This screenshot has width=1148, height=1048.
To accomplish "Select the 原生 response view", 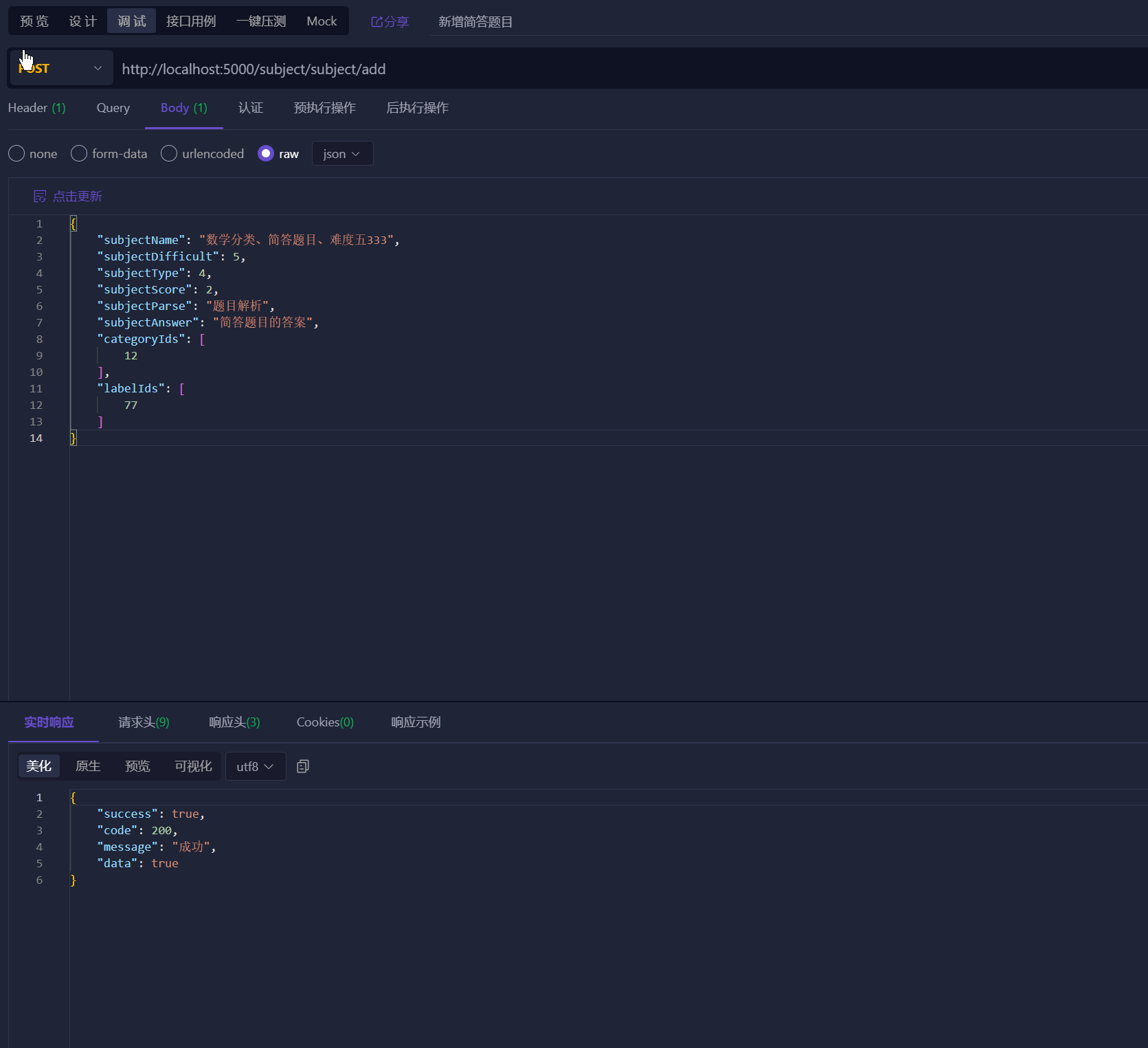I will point(88,766).
